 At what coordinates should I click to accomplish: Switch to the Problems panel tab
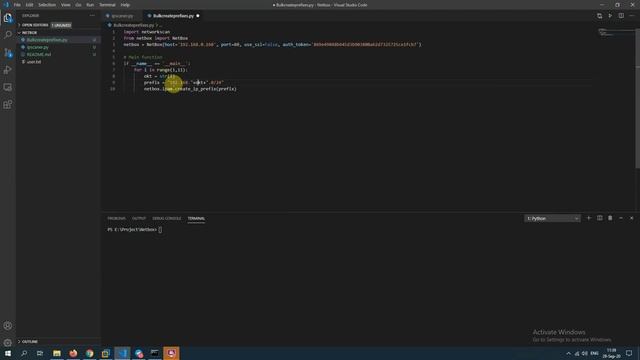click(117, 218)
